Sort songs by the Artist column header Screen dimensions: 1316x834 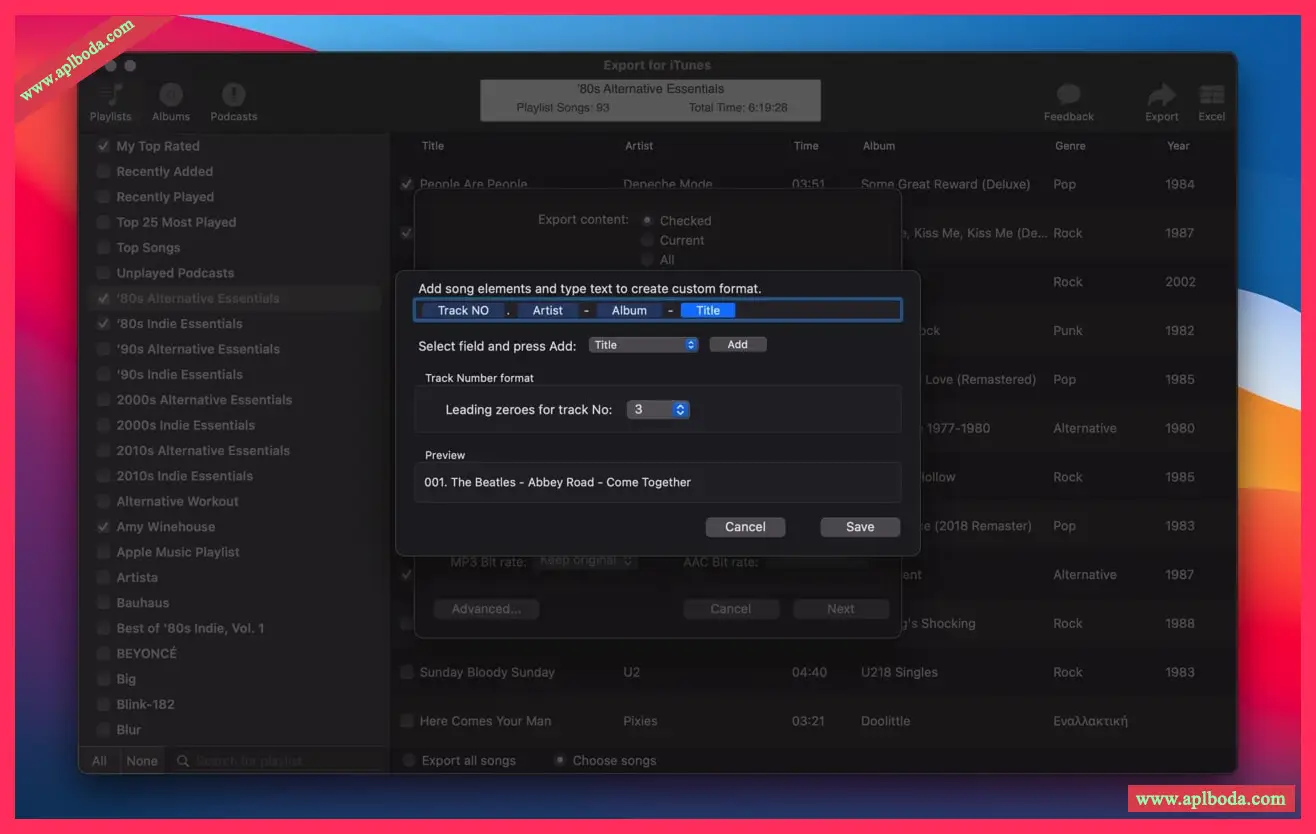[x=639, y=146]
